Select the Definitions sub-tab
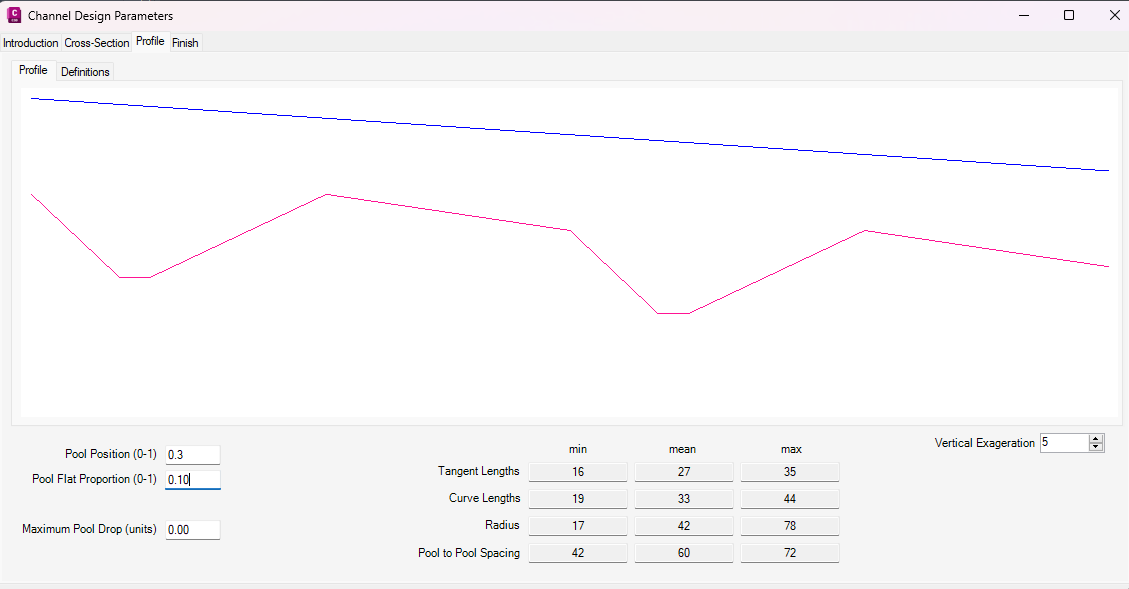1129x589 pixels. coord(85,72)
